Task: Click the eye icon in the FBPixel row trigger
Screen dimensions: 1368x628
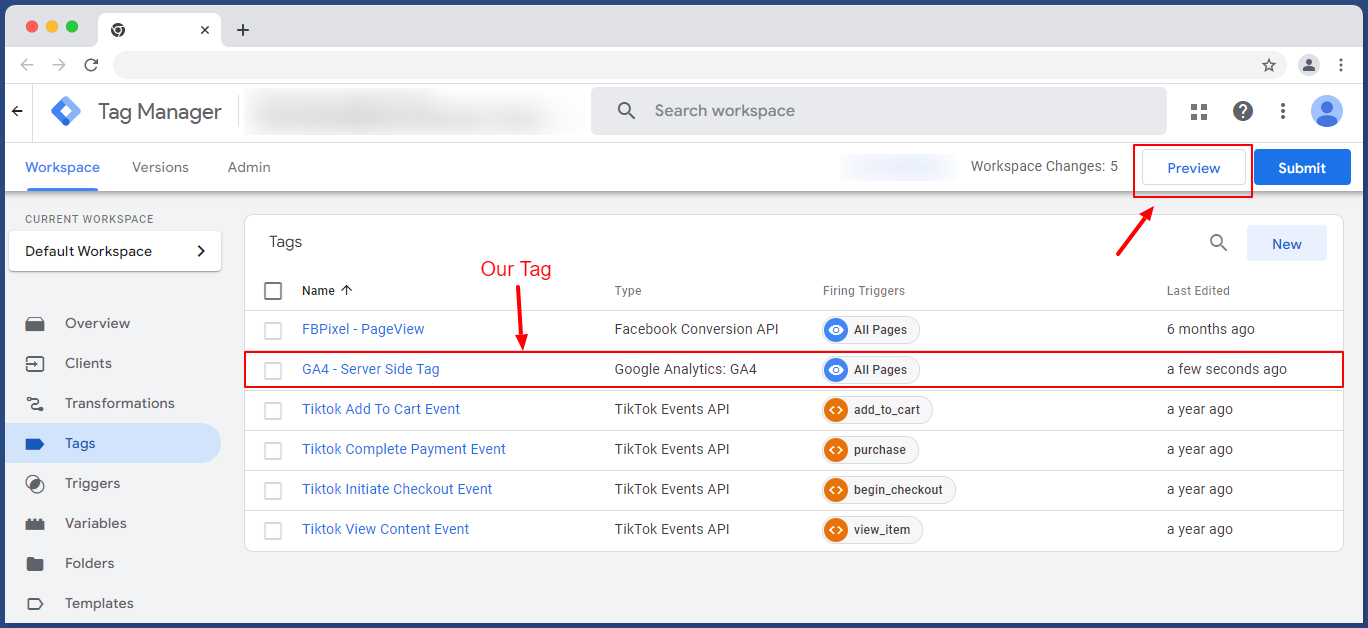Action: 836,329
